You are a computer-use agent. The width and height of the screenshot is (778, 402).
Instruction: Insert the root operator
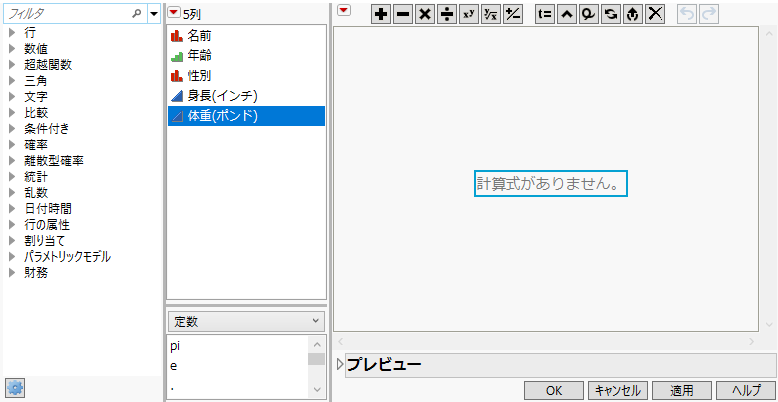[491, 15]
